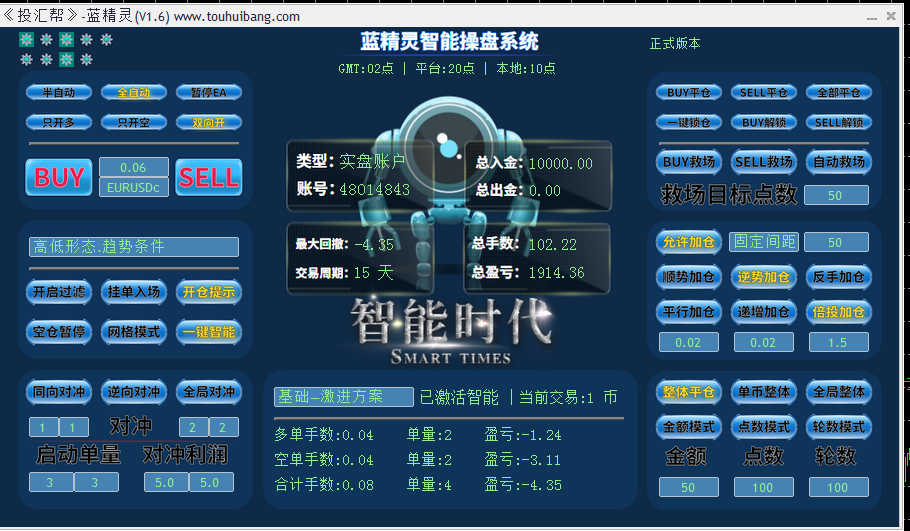Switch to 半自动 semi-auto mode

pos(59,92)
